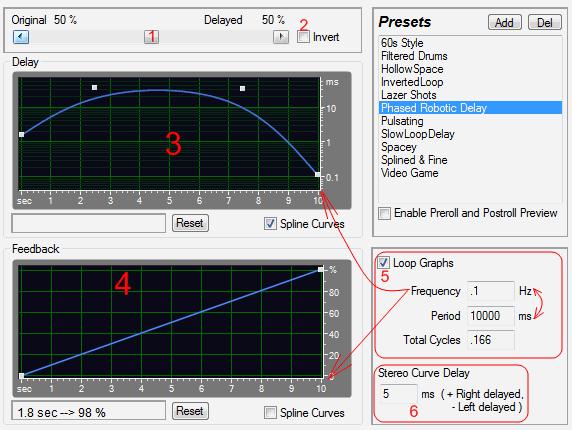The height and width of the screenshot is (430, 572).
Task: Toggle the Loop Graphs checkbox
Action: [383, 263]
